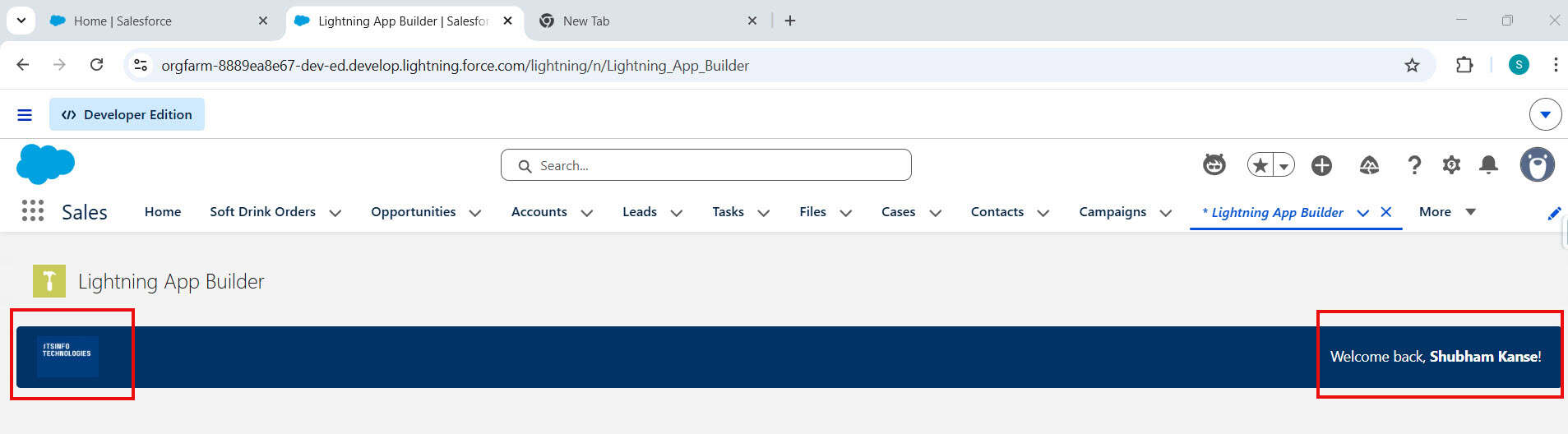This screenshot has width=1568, height=434.
Task: Expand the Soft Drink Orders chevron
Action: (x=335, y=213)
